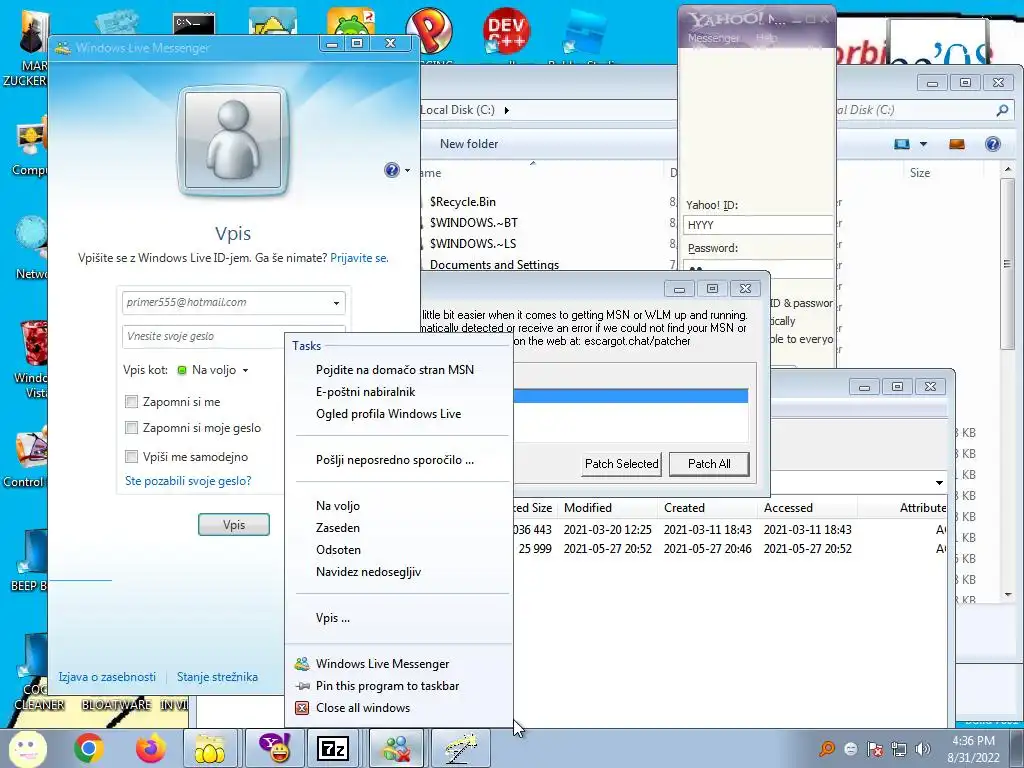Open the command prompt desktop icon

[194, 24]
